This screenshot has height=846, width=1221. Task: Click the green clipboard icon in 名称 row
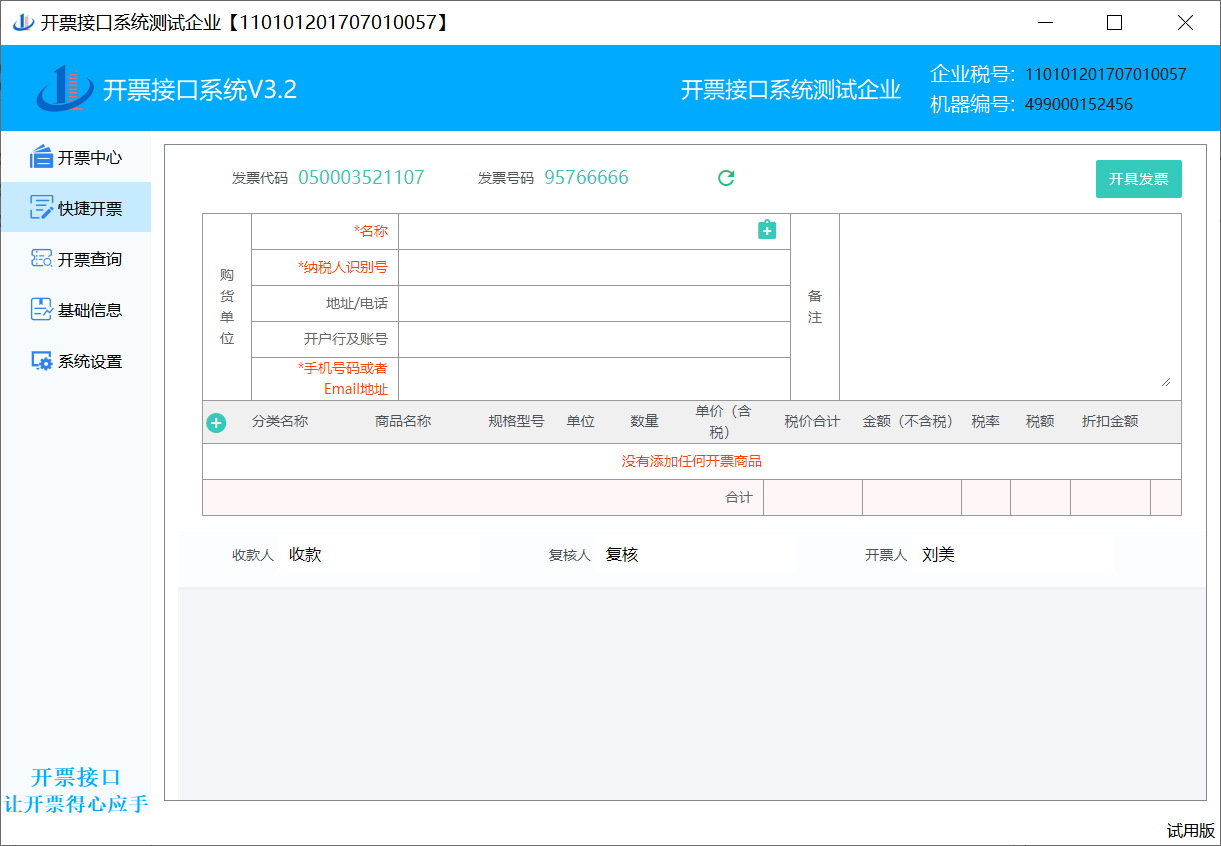[x=767, y=230]
